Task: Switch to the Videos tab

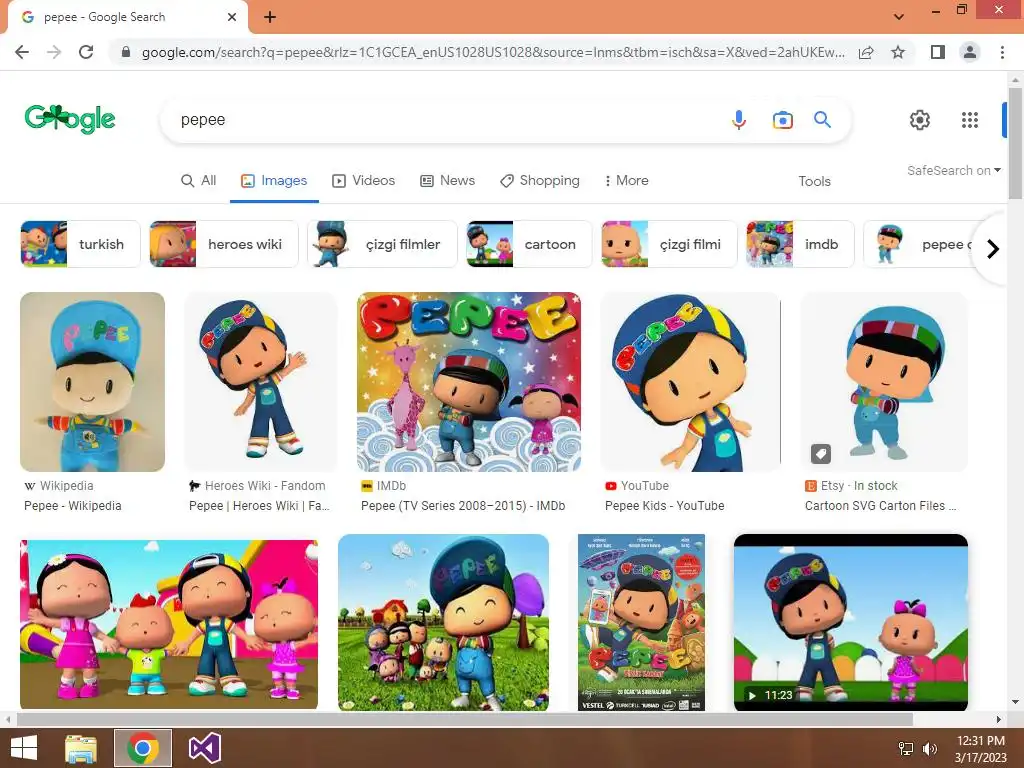Action: pos(363,180)
